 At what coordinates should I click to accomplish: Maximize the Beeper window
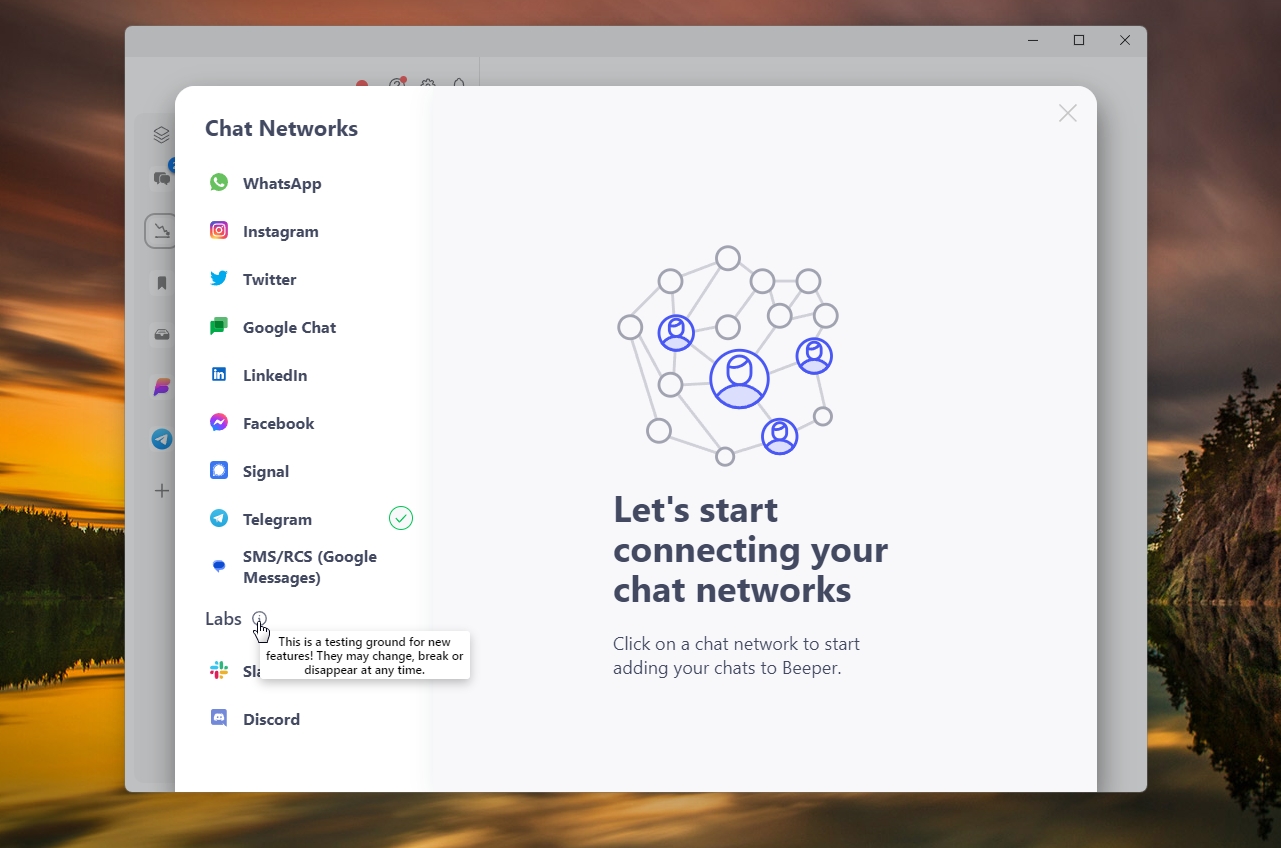click(1079, 40)
